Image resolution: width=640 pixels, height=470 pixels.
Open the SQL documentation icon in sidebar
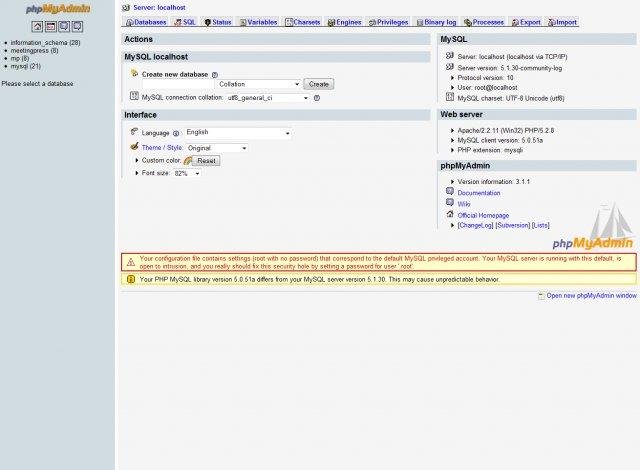pyautogui.click(x=78, y=27)
